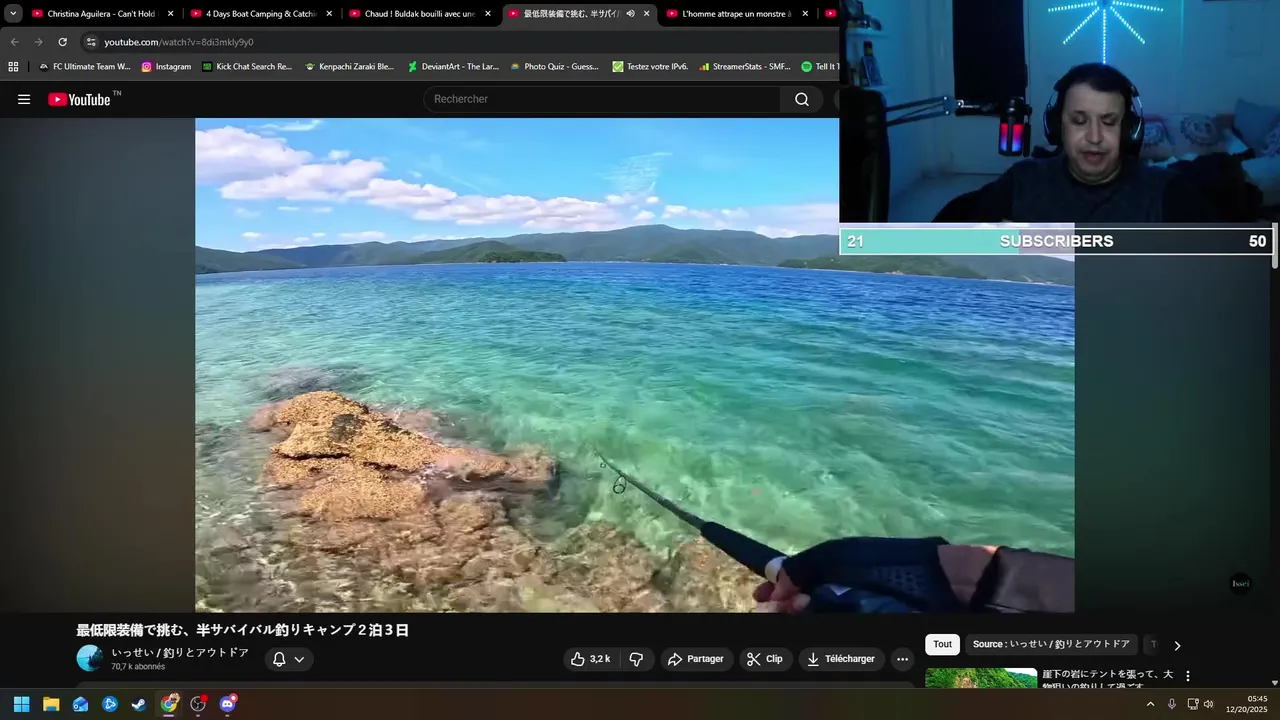Download the video via Télécharger
1280x720 pixels.
point(842,659)
